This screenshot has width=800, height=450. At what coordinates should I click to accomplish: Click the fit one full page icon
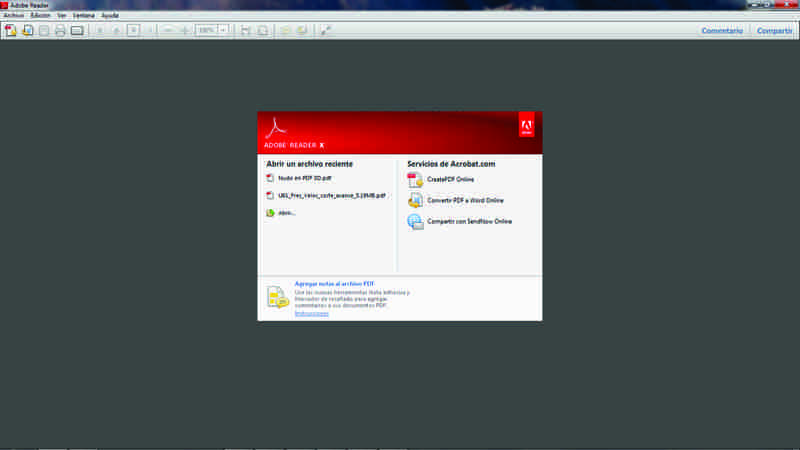[263, 31]
